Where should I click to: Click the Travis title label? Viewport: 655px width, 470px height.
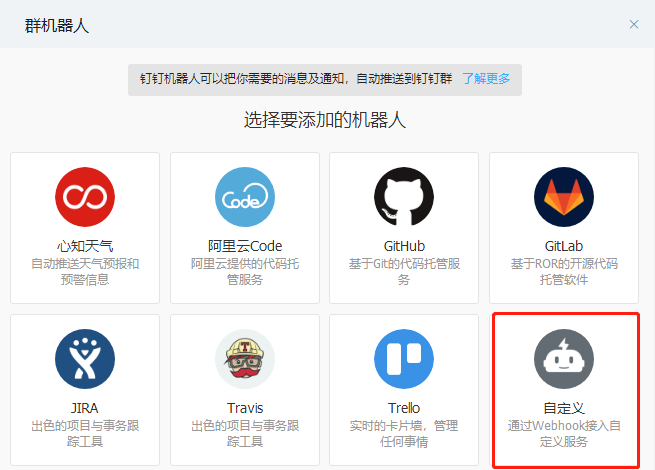[245, 408]
